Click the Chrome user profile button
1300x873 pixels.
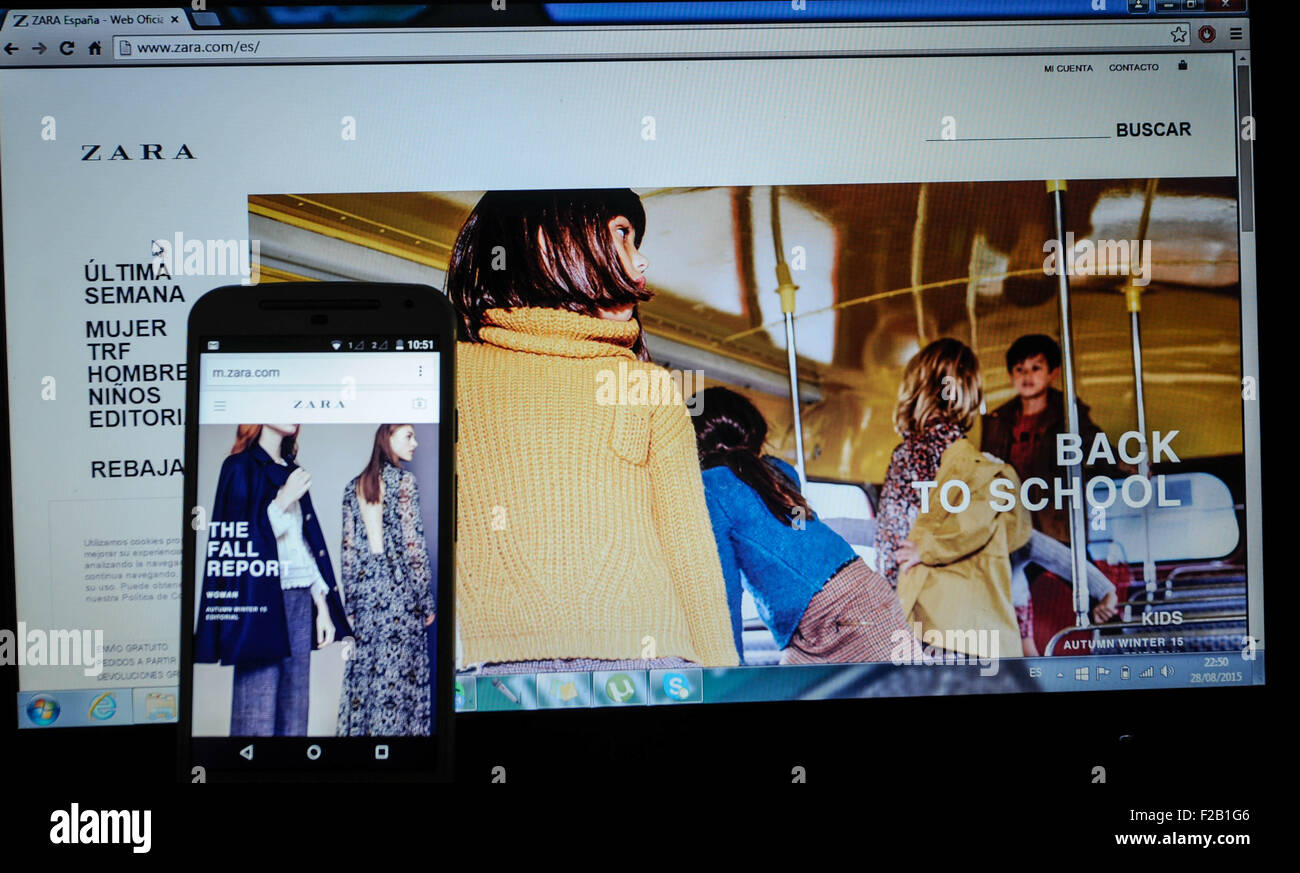coord(1138,5)
